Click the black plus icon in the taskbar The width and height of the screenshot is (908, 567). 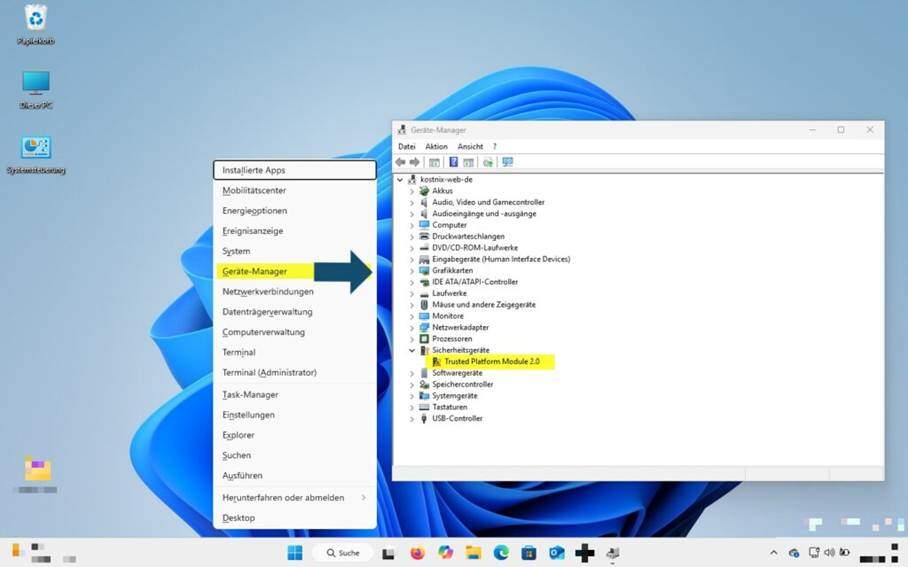click(x=584, y=553)
